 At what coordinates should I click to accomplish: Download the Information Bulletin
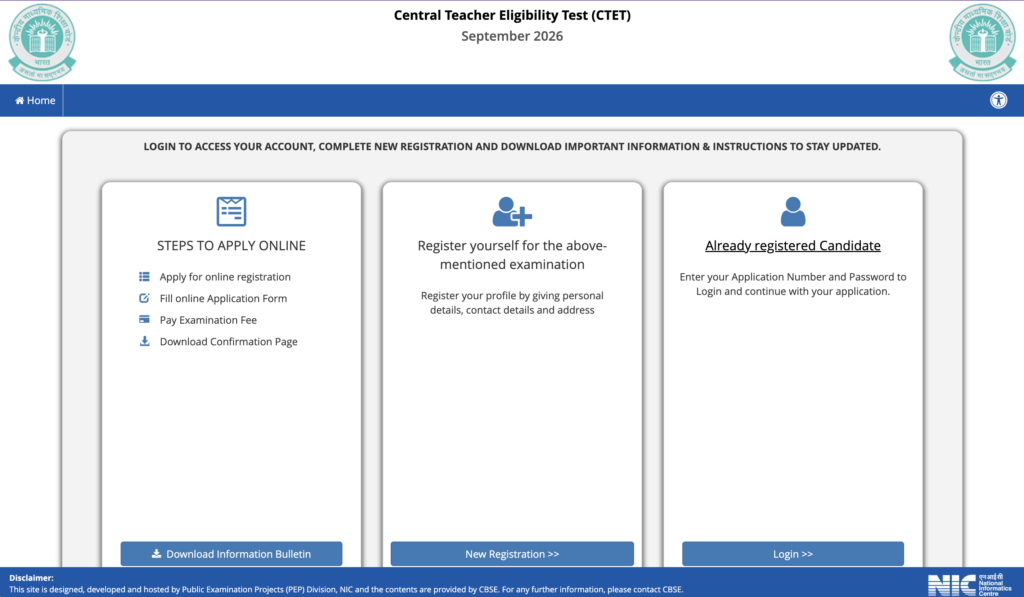231,554
